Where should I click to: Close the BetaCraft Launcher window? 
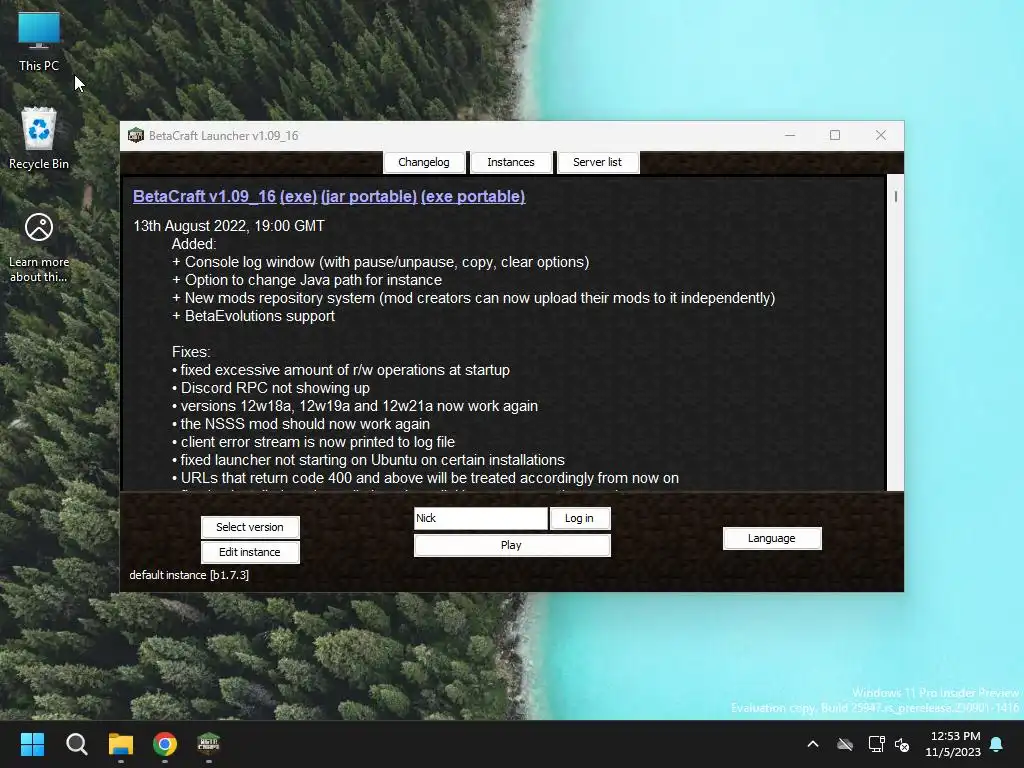(881, 135)
